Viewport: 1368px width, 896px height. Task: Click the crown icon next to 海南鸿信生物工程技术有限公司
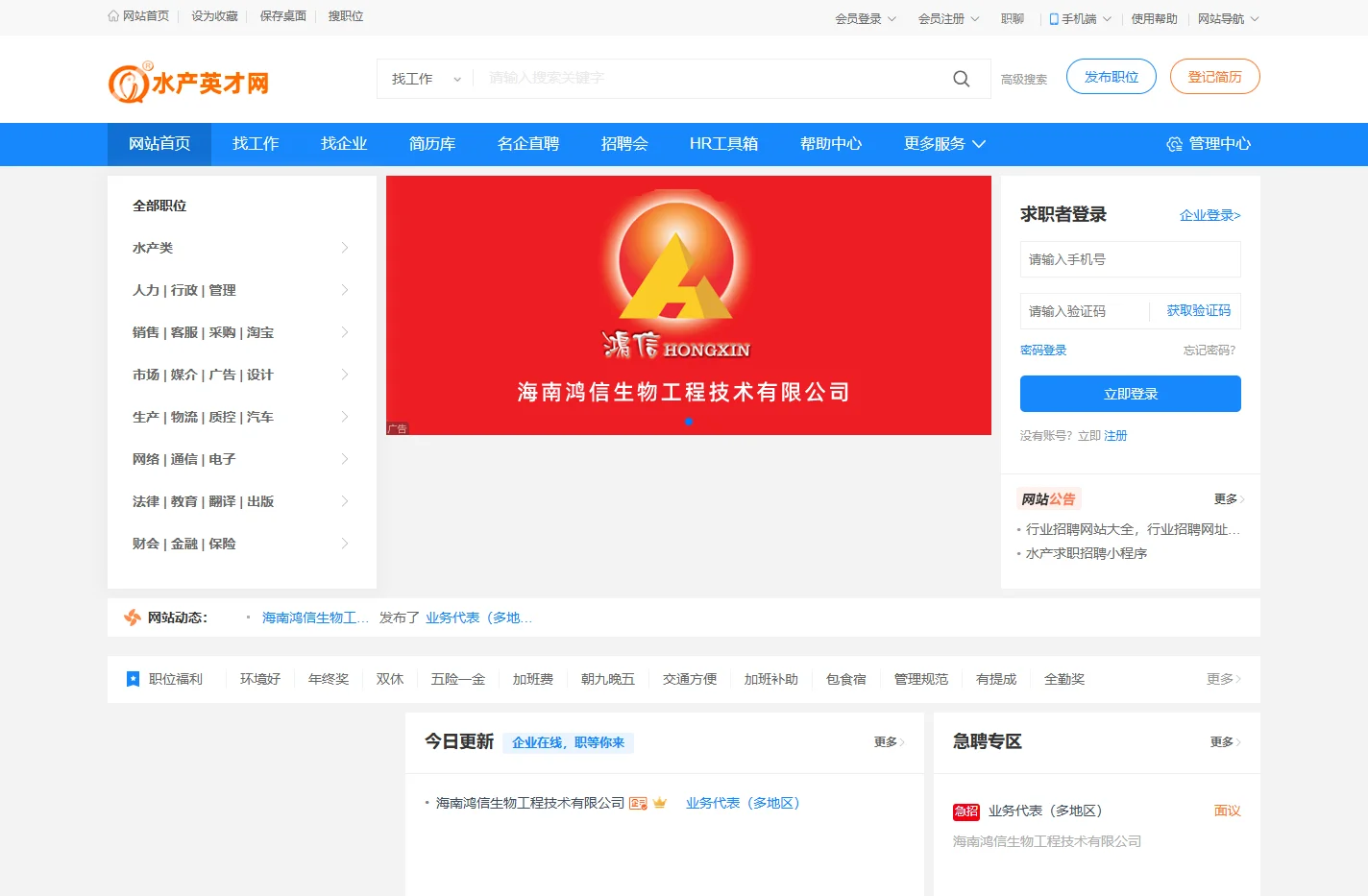pos(660,803)
